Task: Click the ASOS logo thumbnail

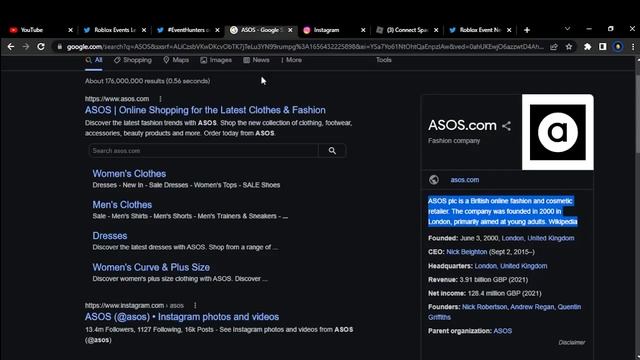Action: pyautogui.click(x=558, y=132)
